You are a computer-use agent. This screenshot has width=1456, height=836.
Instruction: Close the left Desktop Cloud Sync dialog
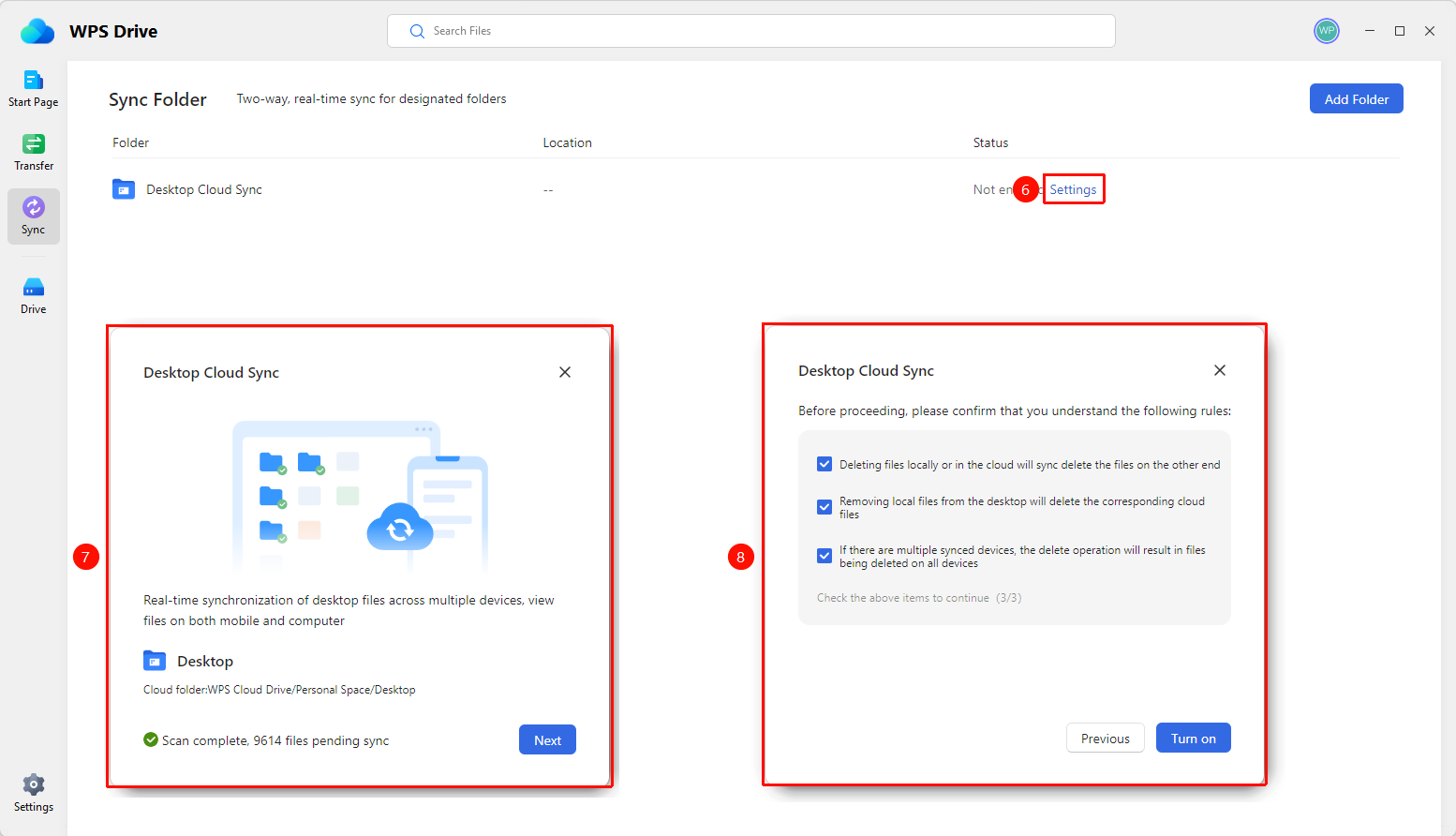tap(565, 372)
